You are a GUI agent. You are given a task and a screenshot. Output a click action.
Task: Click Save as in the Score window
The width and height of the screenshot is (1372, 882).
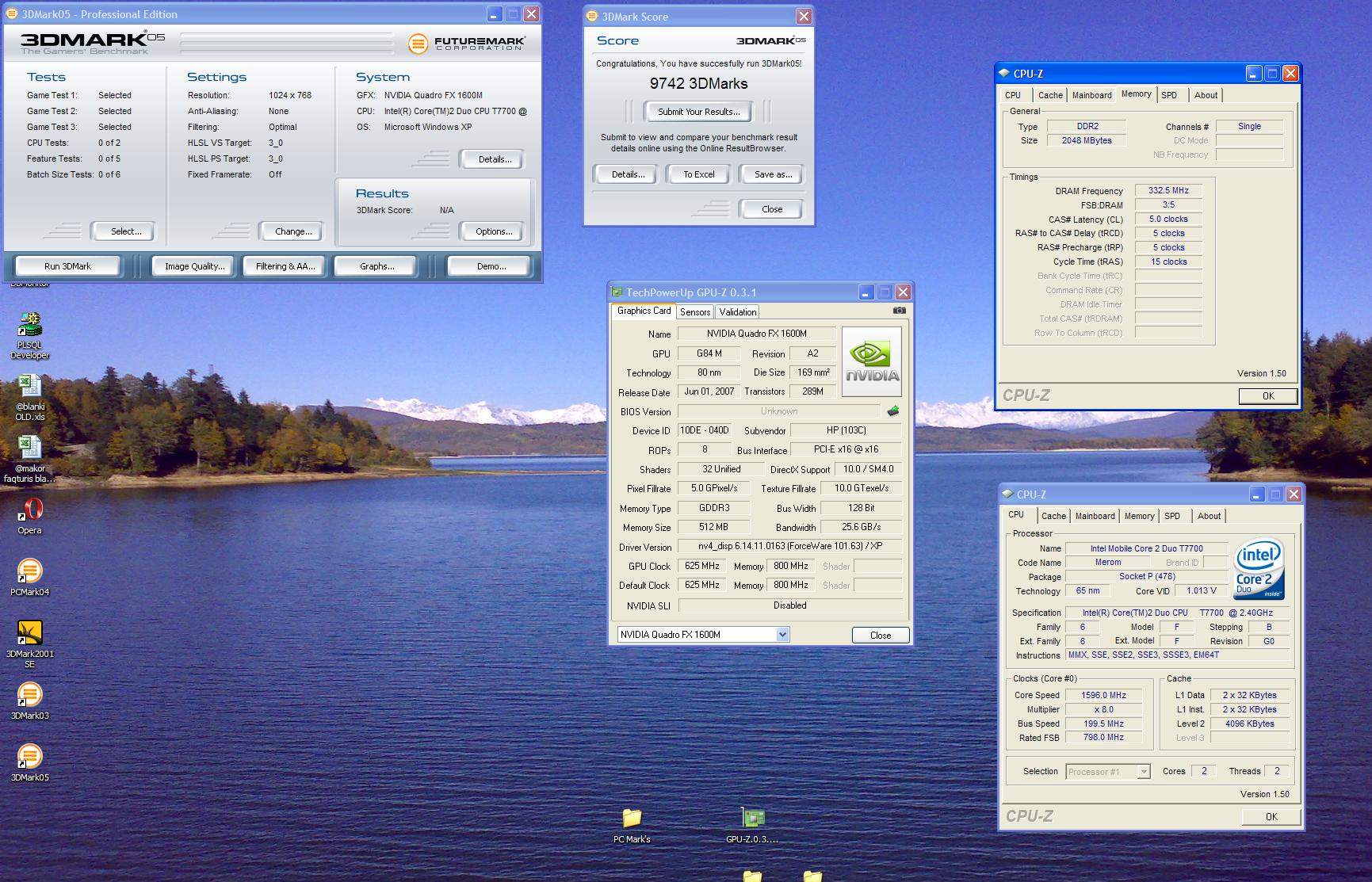773,174
